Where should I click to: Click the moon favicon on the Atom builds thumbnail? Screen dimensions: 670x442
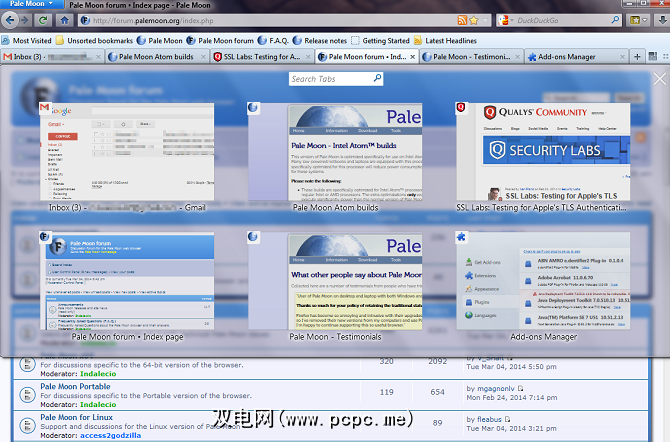[253, 107]
